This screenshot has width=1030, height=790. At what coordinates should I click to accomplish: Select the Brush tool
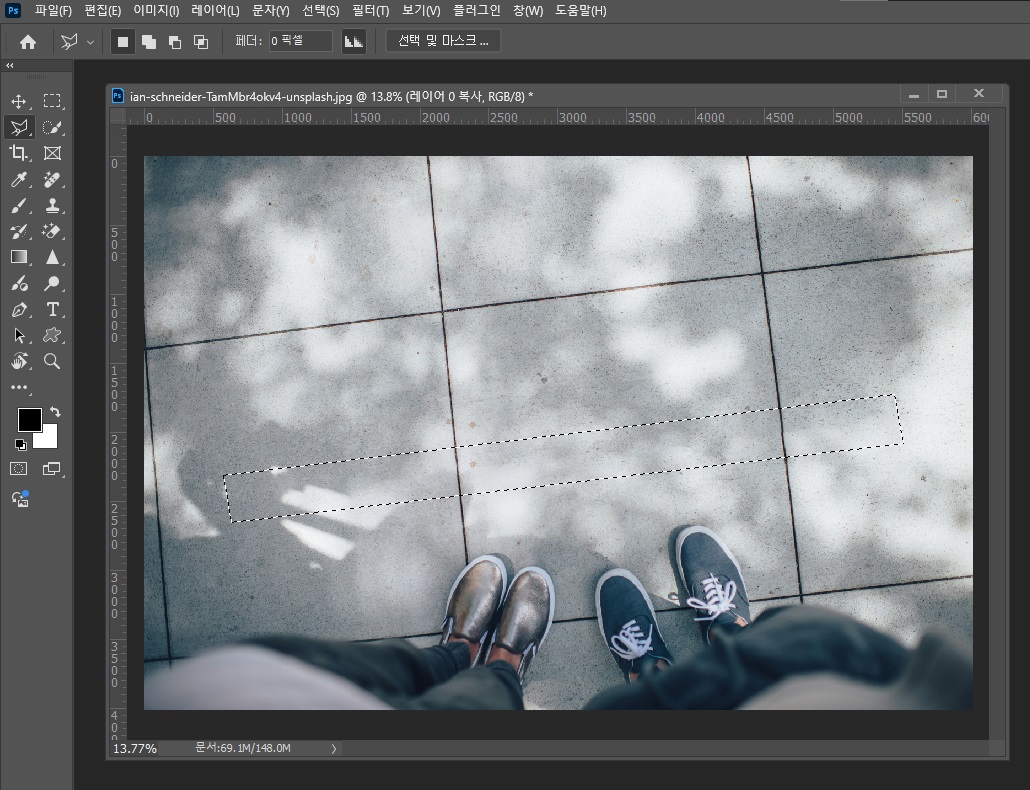pyautogui.click(x=18, y=206)
